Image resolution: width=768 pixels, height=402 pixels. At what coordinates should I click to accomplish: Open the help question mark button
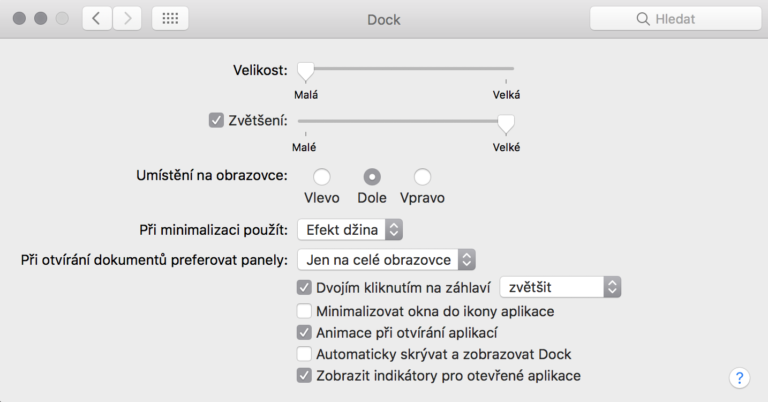739,378
